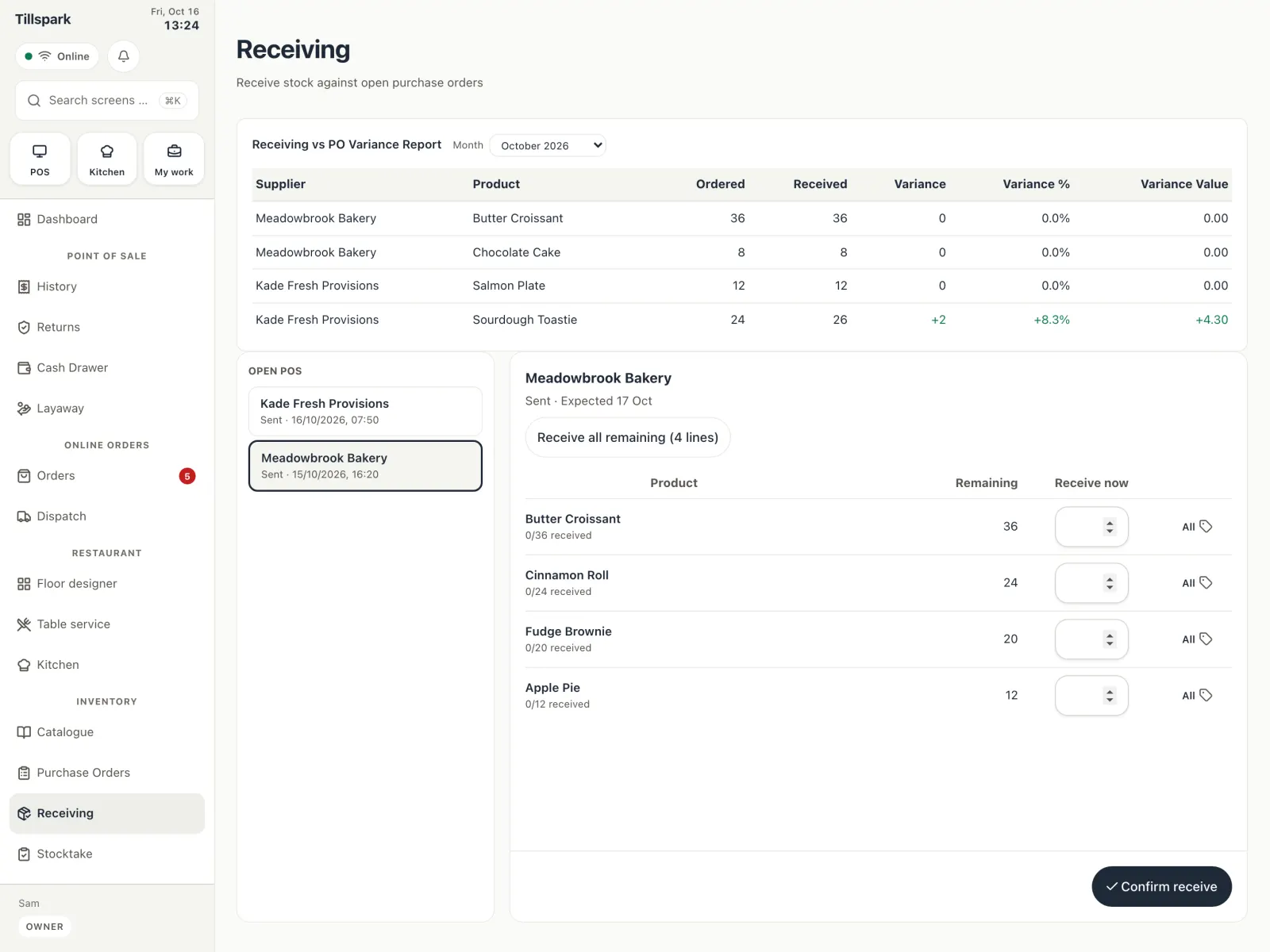This screenshot has width=1270, height=952.
Task: Open the Returns screen
Action: click(x=107, y=327)
